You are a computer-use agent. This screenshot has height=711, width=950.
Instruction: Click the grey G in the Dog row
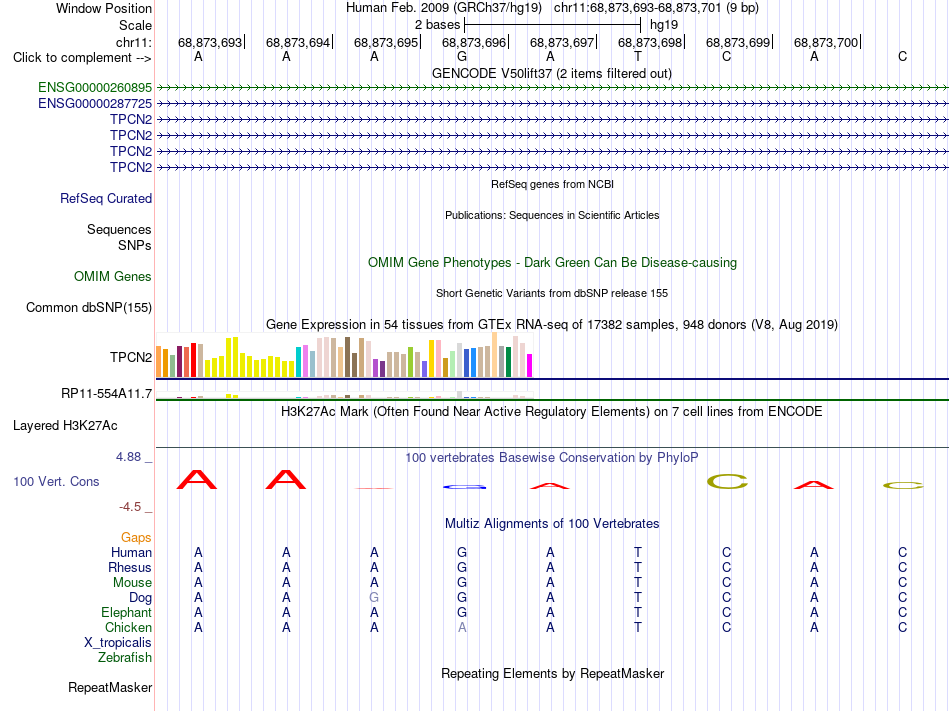(374, 598)
